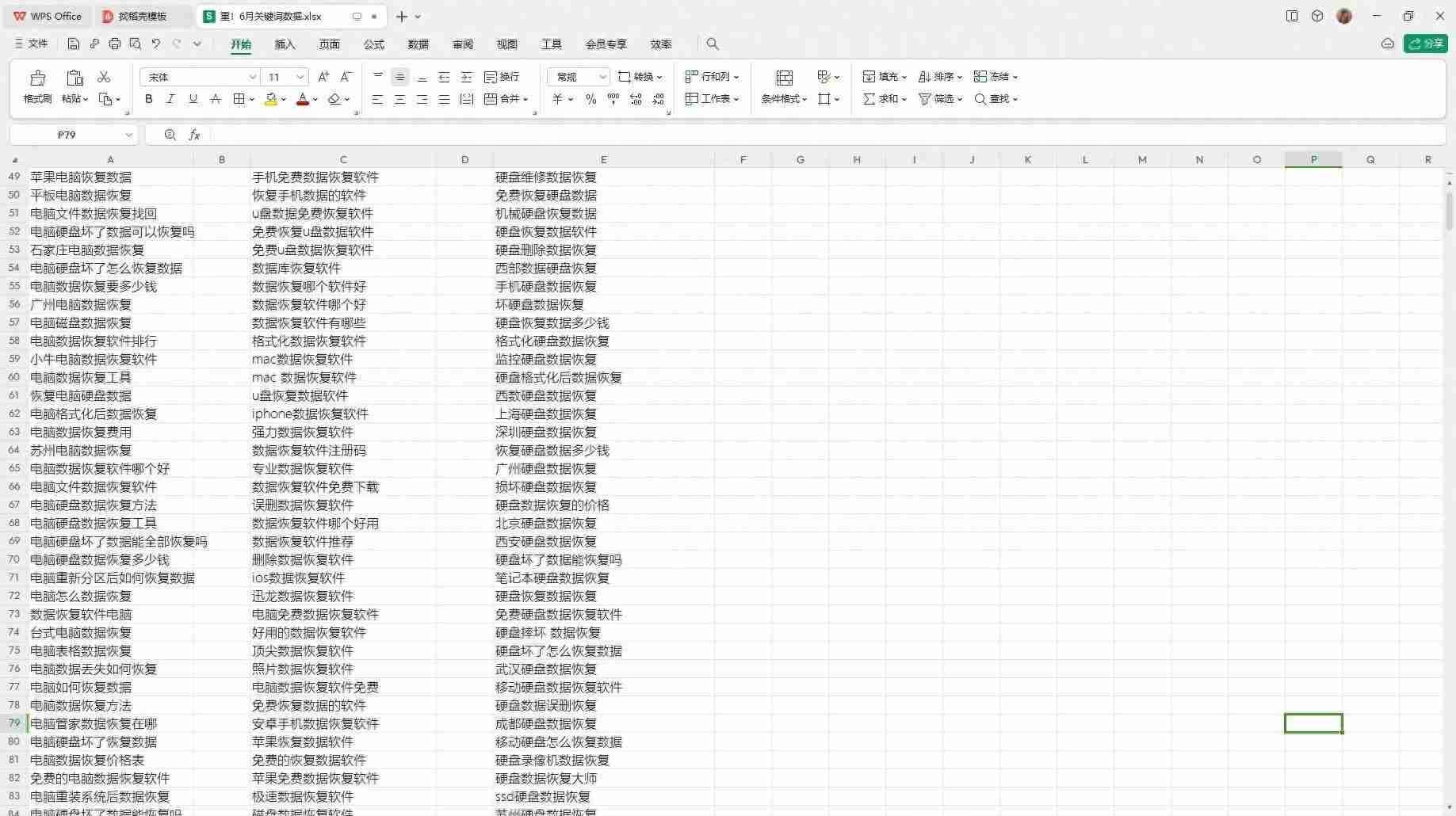Click the 筛选 Filter button
The width and height of the screenshot is (1456, 816).
pos(940,99)
